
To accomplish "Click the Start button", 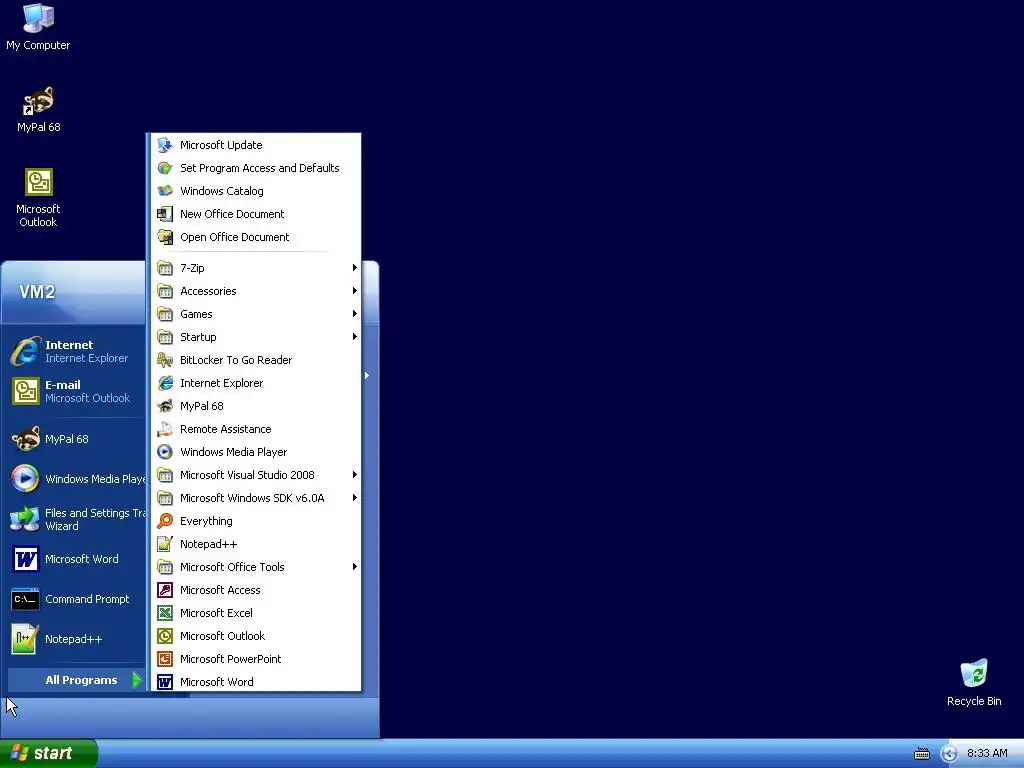I will (x=48, y=753).
